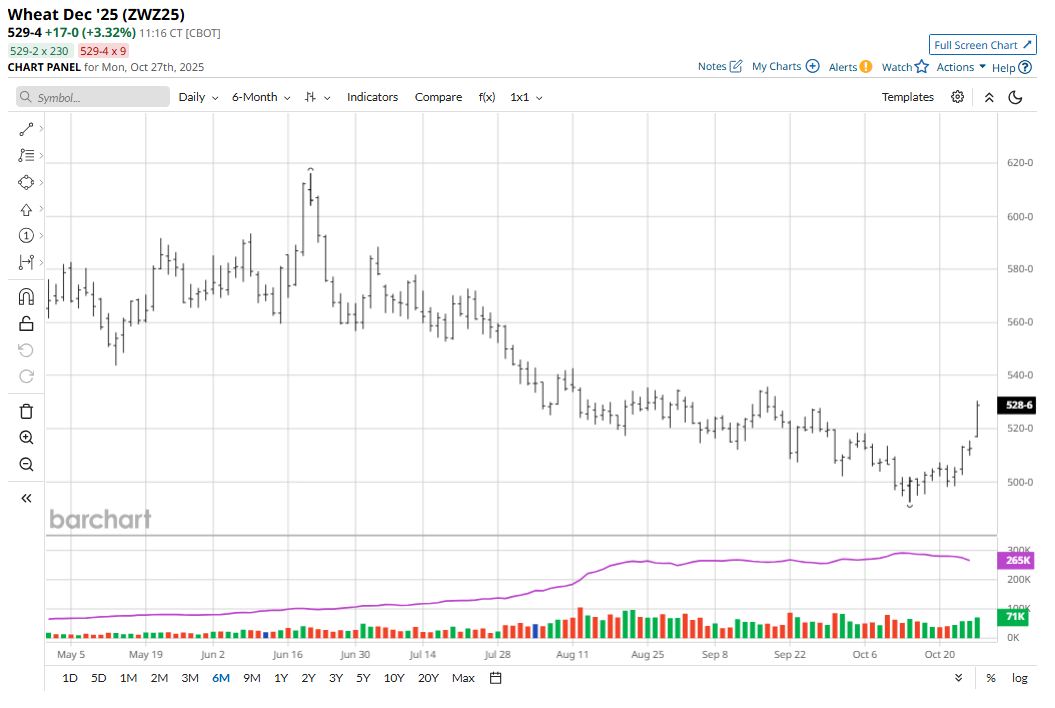This screenshot has height=708, width=1055.
Task: Select the 5D range
Action: 99,678
